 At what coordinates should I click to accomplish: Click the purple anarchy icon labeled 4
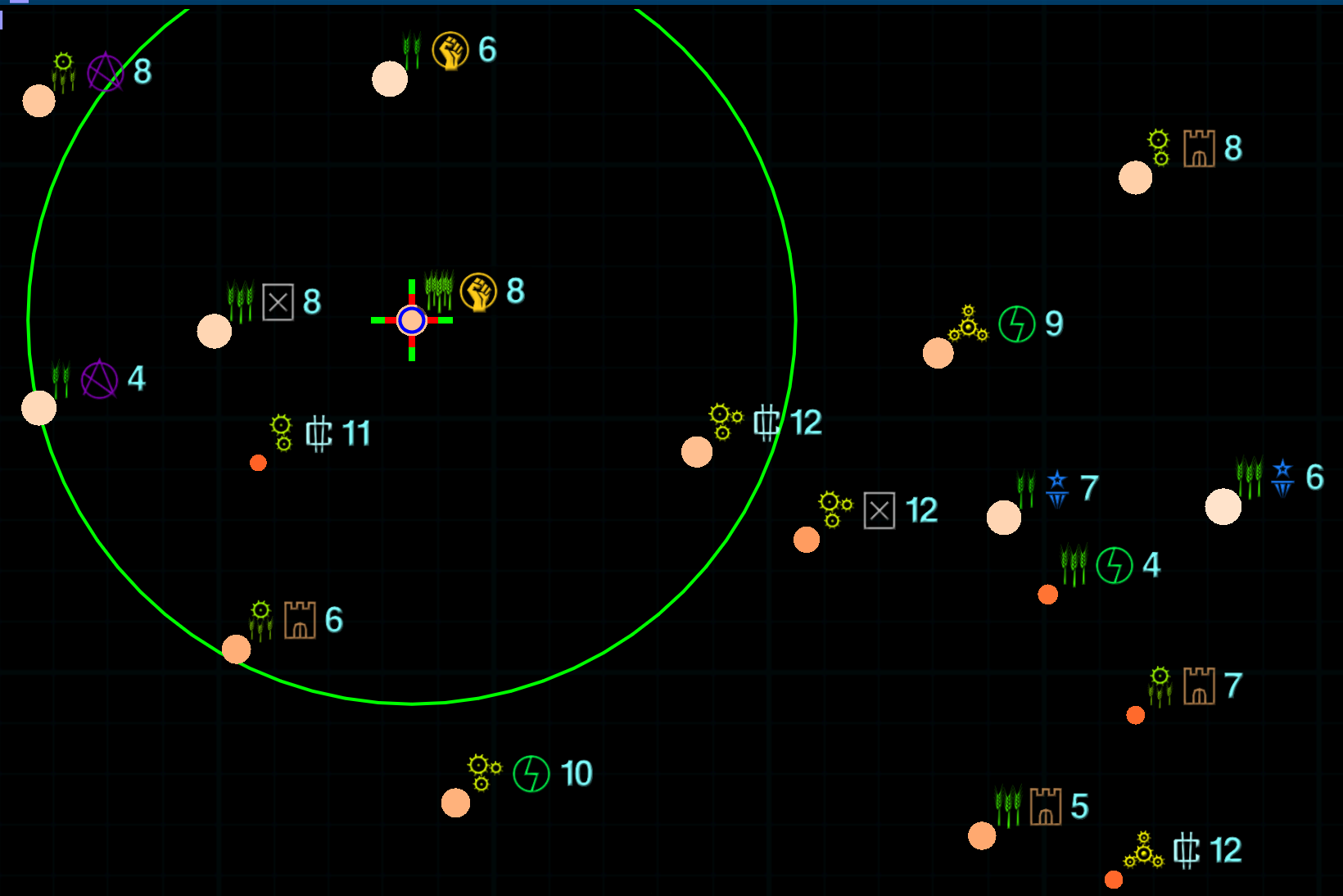99,379
